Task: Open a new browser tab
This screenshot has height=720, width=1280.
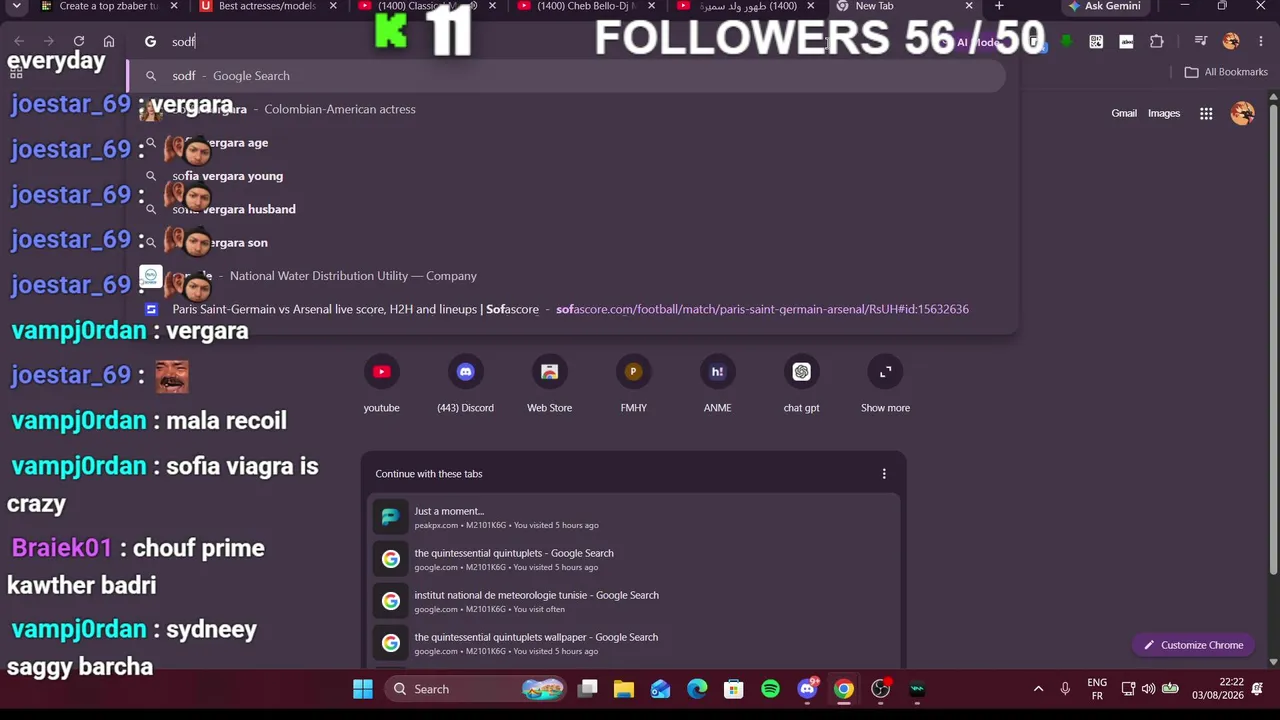Action: tap(999, 6)
